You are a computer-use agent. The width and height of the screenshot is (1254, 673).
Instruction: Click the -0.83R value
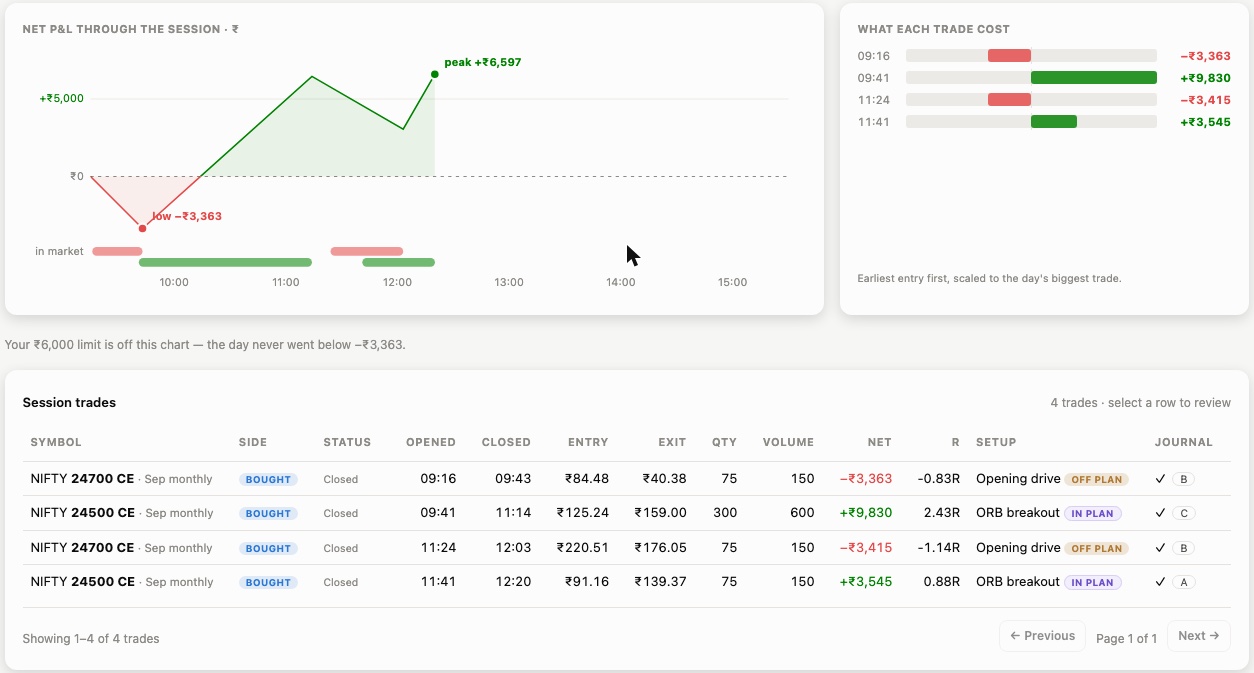(x=939, y=479)
